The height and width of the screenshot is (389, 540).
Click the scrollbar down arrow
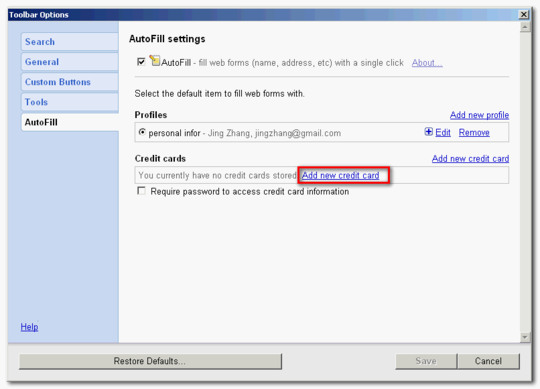(525, 337)
